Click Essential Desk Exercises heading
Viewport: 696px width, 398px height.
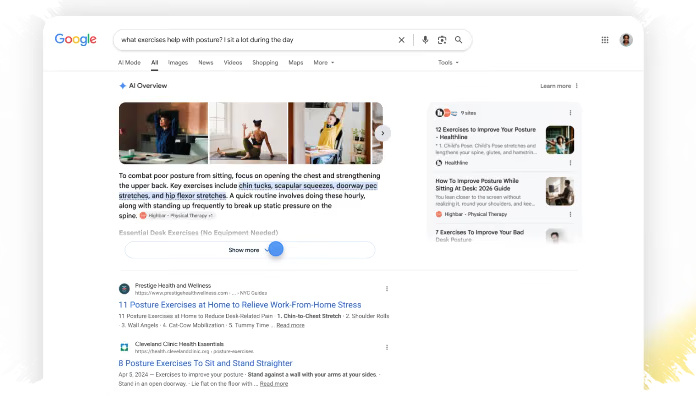click(198, 232)
